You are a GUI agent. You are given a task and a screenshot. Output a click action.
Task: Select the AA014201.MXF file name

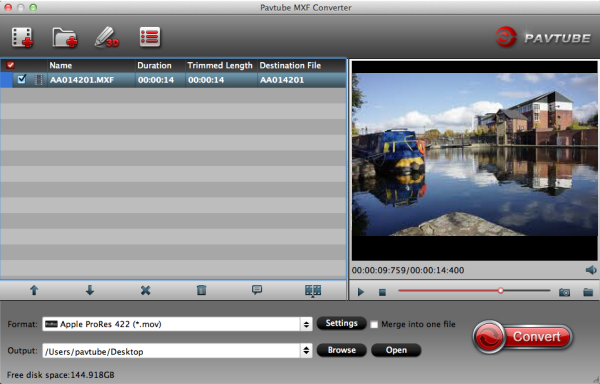click(82, 80)
